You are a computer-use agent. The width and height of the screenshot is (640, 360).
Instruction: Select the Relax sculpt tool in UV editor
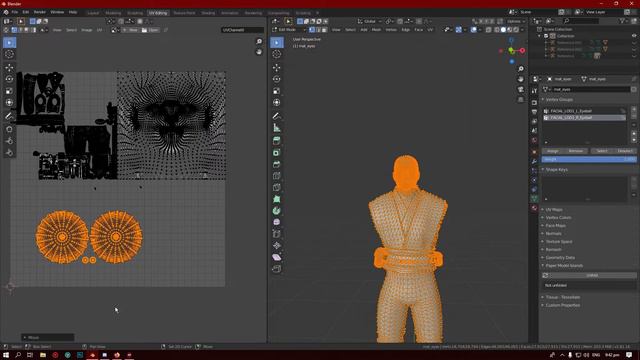pyautogui.click(x=9, y=153)
